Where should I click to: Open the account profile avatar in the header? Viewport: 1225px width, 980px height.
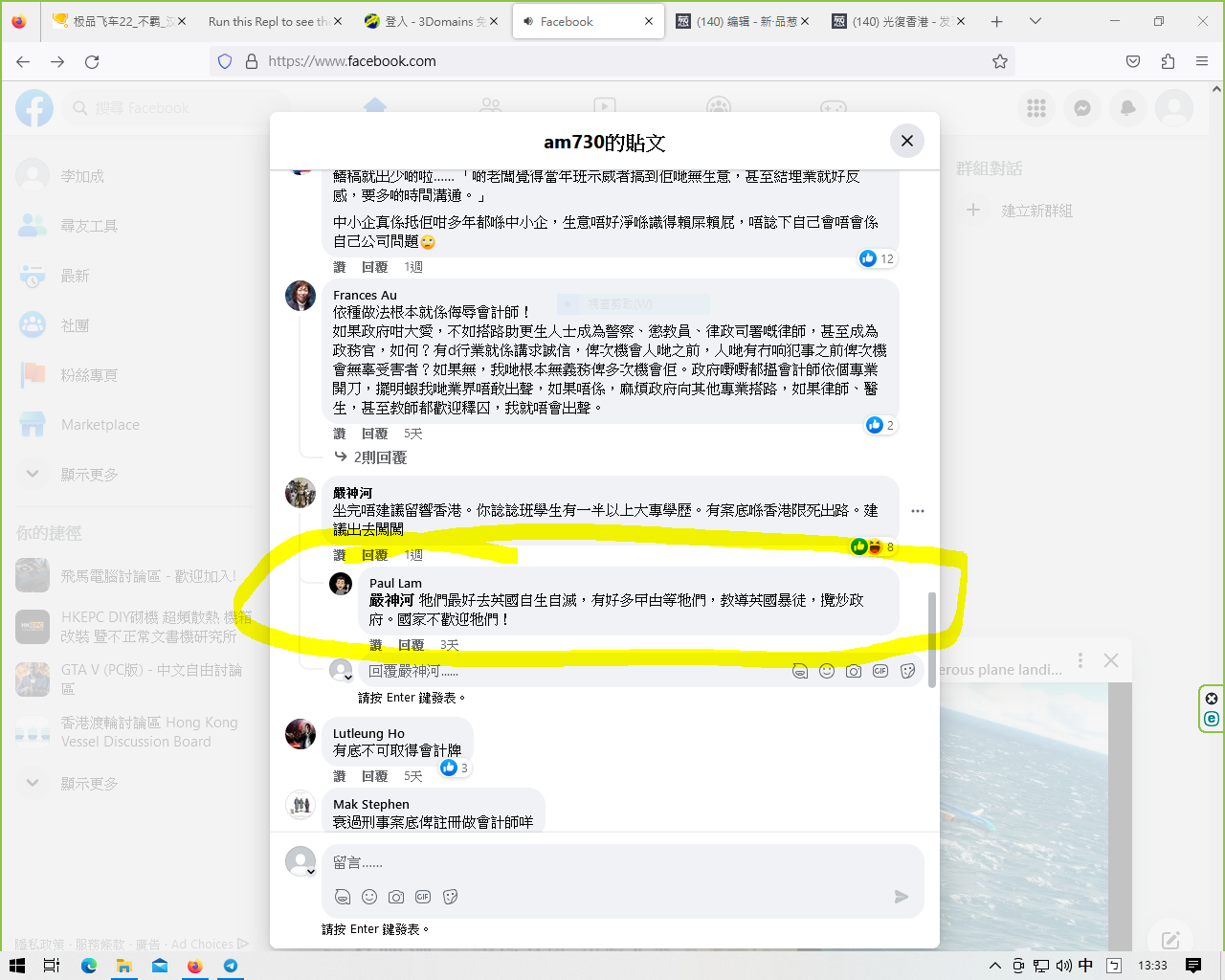[1174, 108]
